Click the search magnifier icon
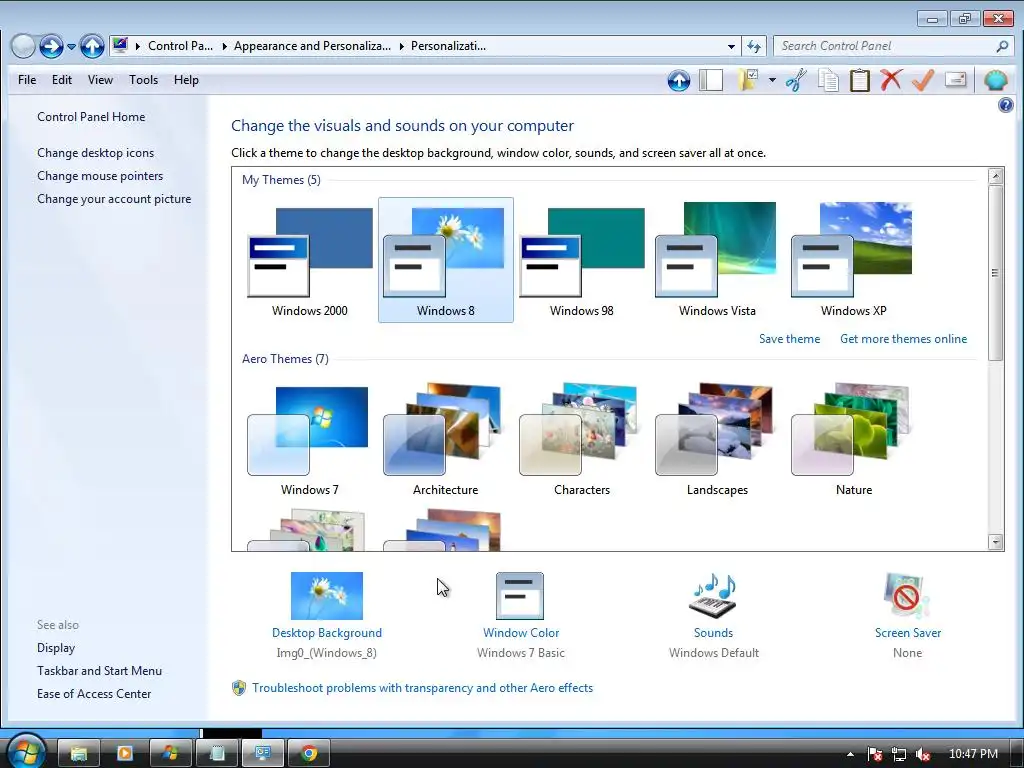Image resolution: width=1024 pixels, height=768 pixels. click(1002, 46)
